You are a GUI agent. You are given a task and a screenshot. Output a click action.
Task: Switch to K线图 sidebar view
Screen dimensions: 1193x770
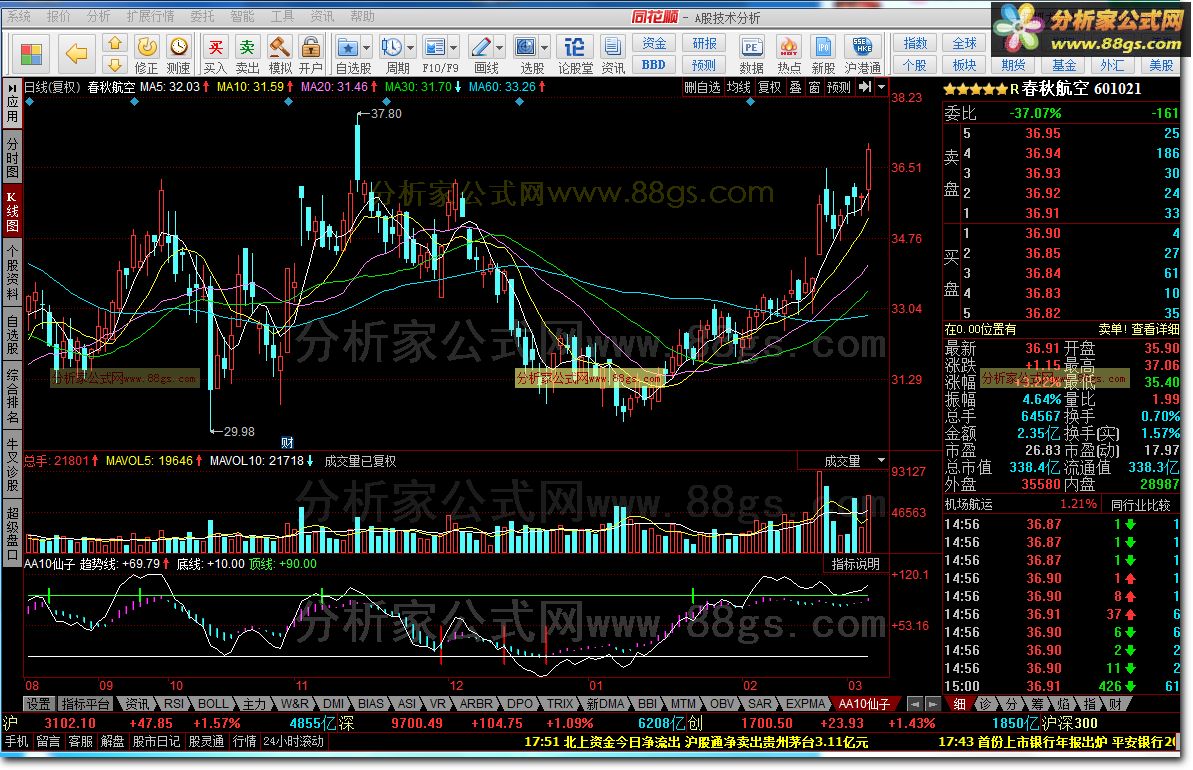[x=12, y=212]
